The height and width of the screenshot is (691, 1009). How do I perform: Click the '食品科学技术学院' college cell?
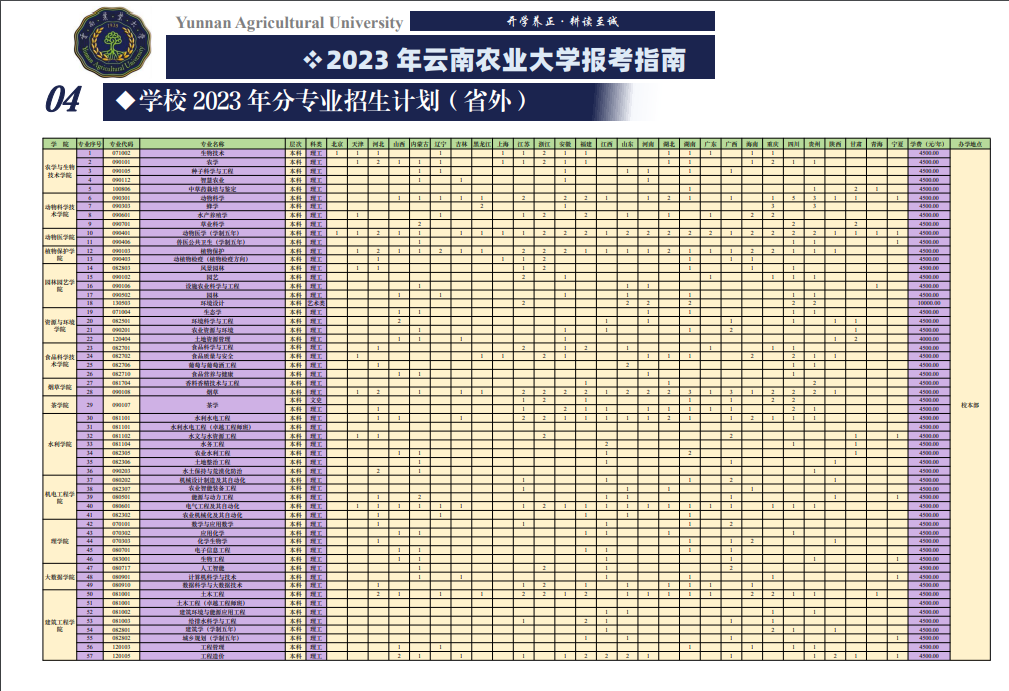tap(59, 361)
